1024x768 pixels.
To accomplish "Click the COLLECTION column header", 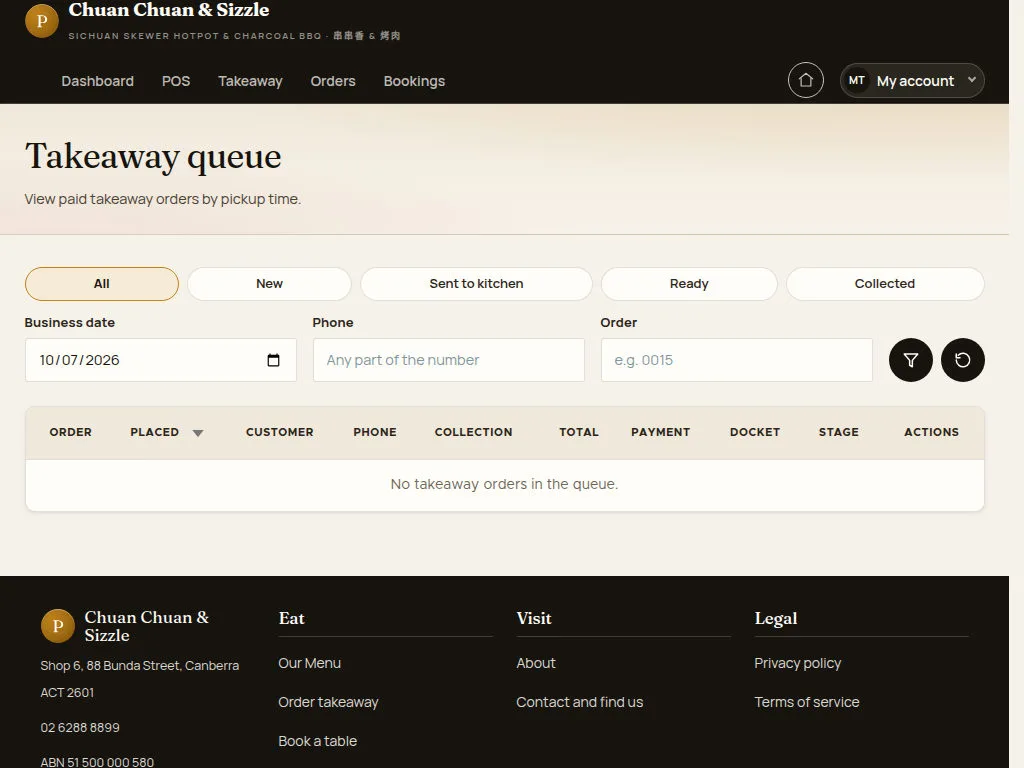I will [473, 432].
